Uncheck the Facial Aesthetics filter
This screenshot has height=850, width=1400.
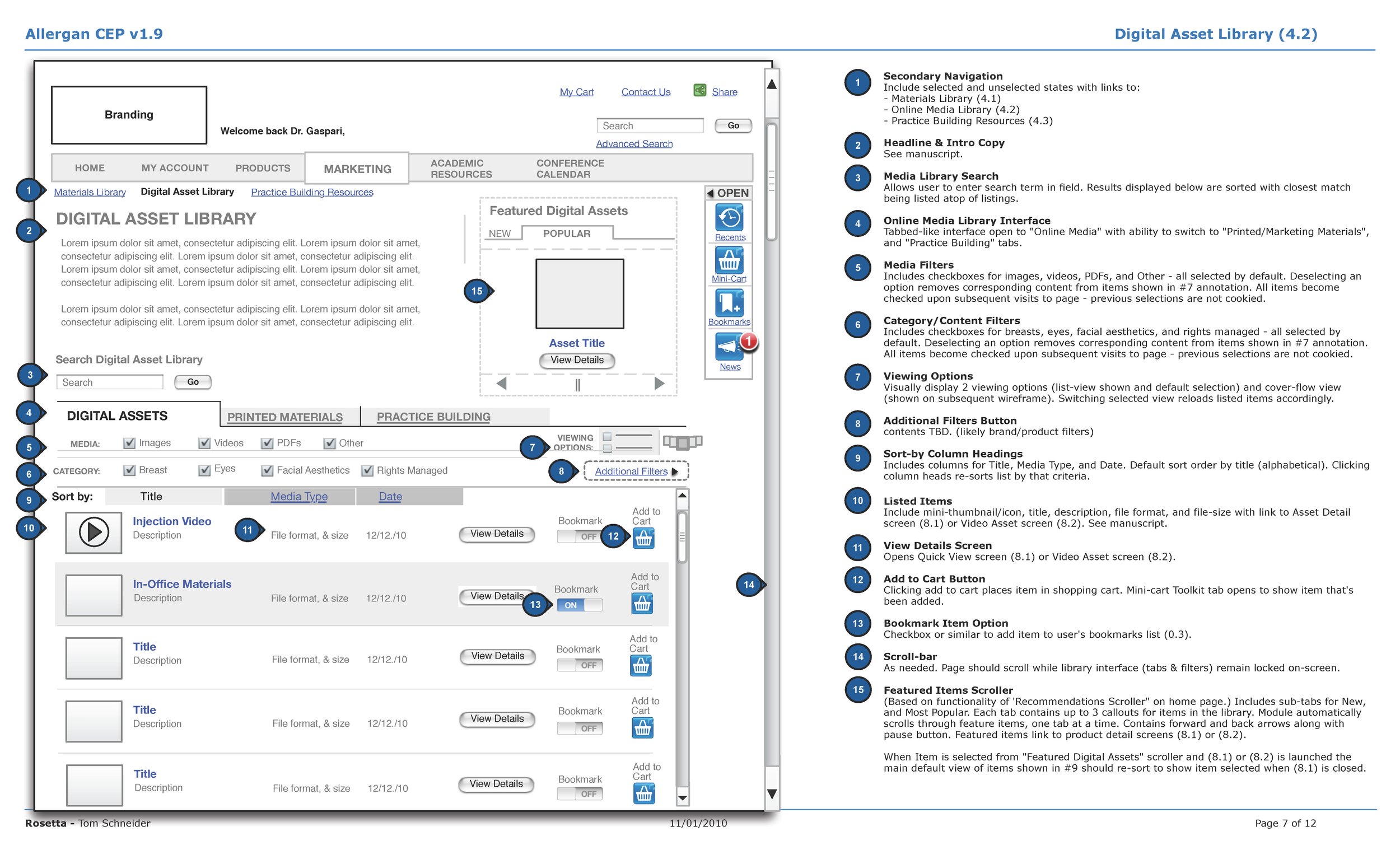[x=267, y=470]
